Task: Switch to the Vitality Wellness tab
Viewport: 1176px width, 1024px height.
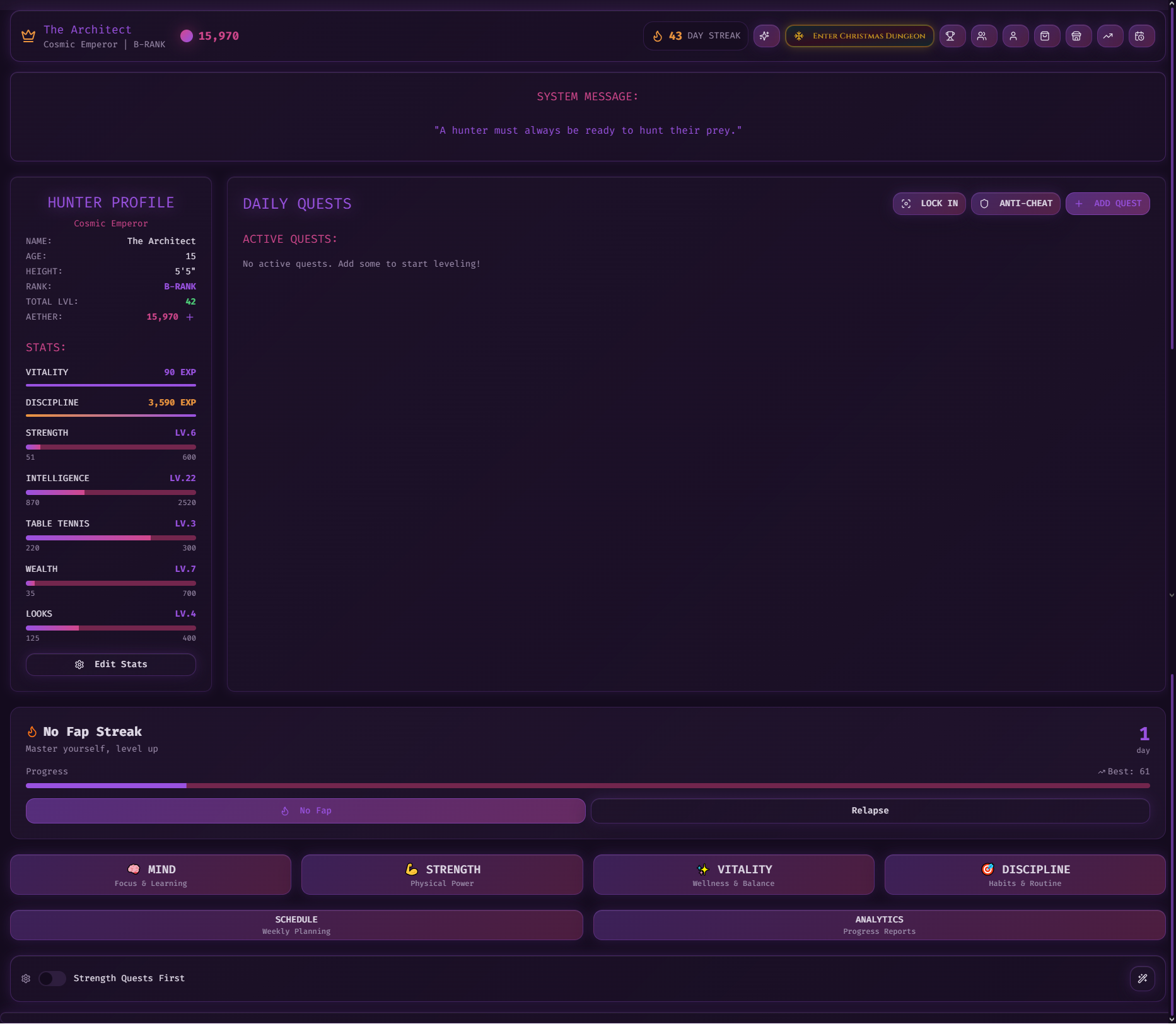Action: coord(733,875)
